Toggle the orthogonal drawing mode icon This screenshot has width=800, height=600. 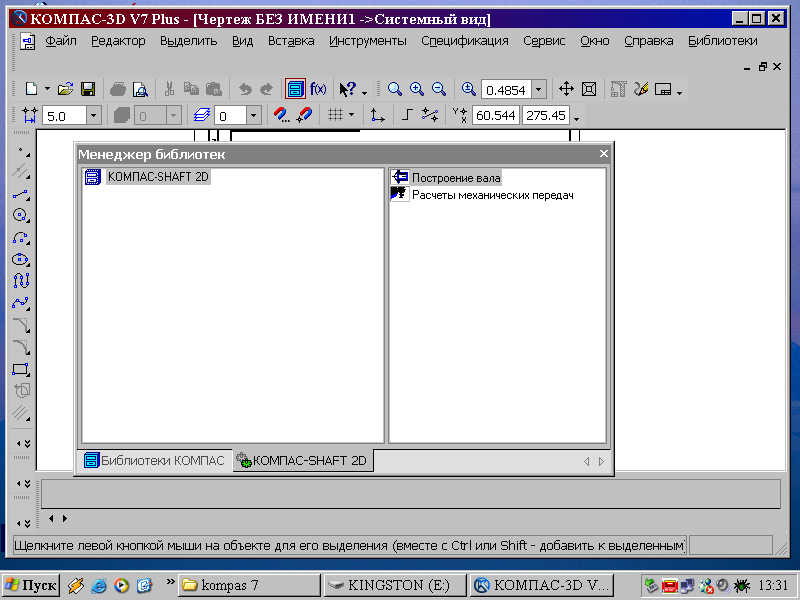pos(407,115)
